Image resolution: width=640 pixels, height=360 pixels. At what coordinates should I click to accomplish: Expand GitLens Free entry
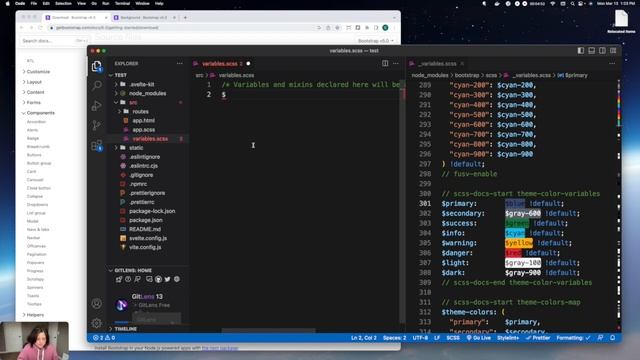coord(153,305)
